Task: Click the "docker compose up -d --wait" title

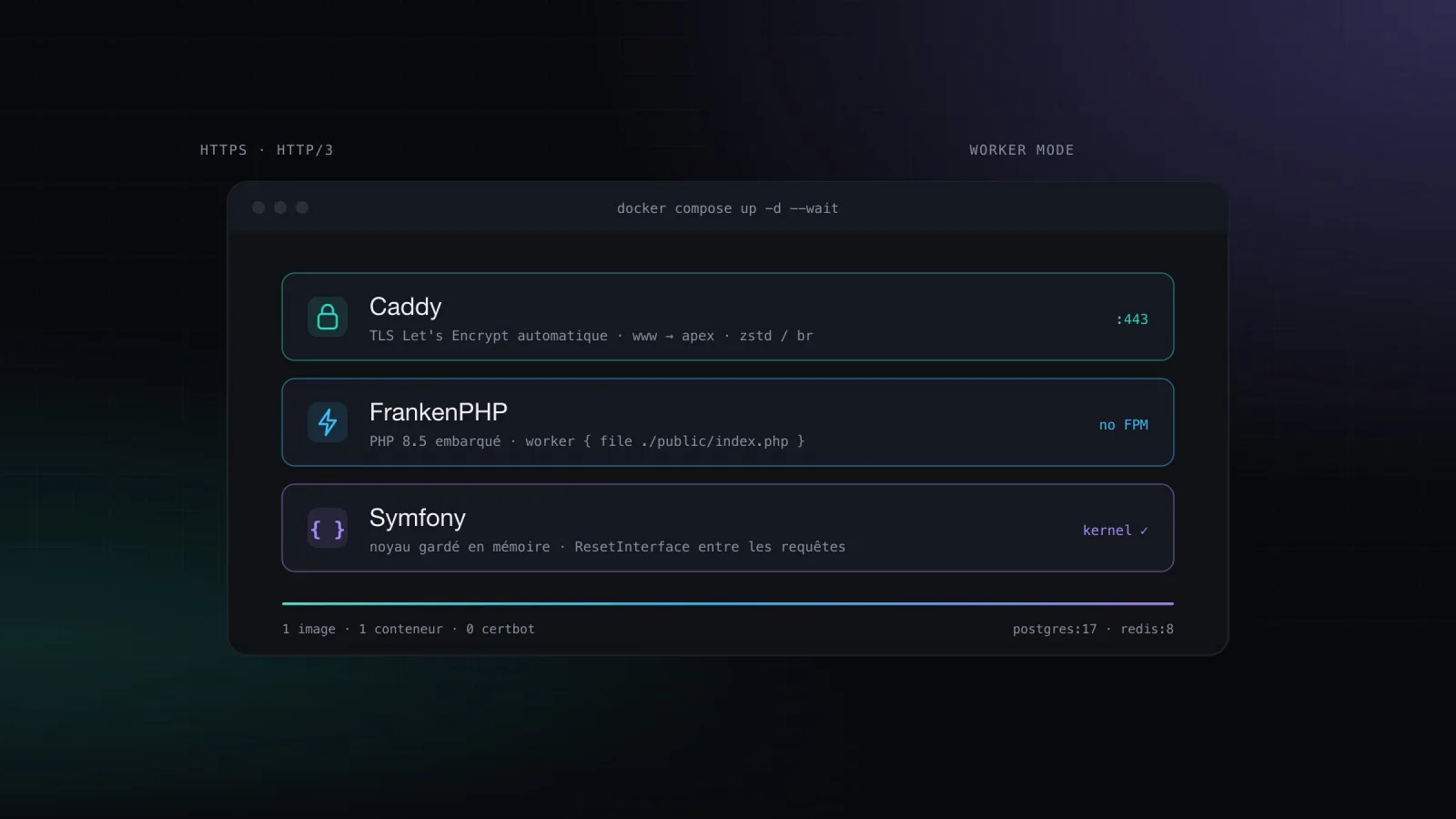Action: coord(728,208)
